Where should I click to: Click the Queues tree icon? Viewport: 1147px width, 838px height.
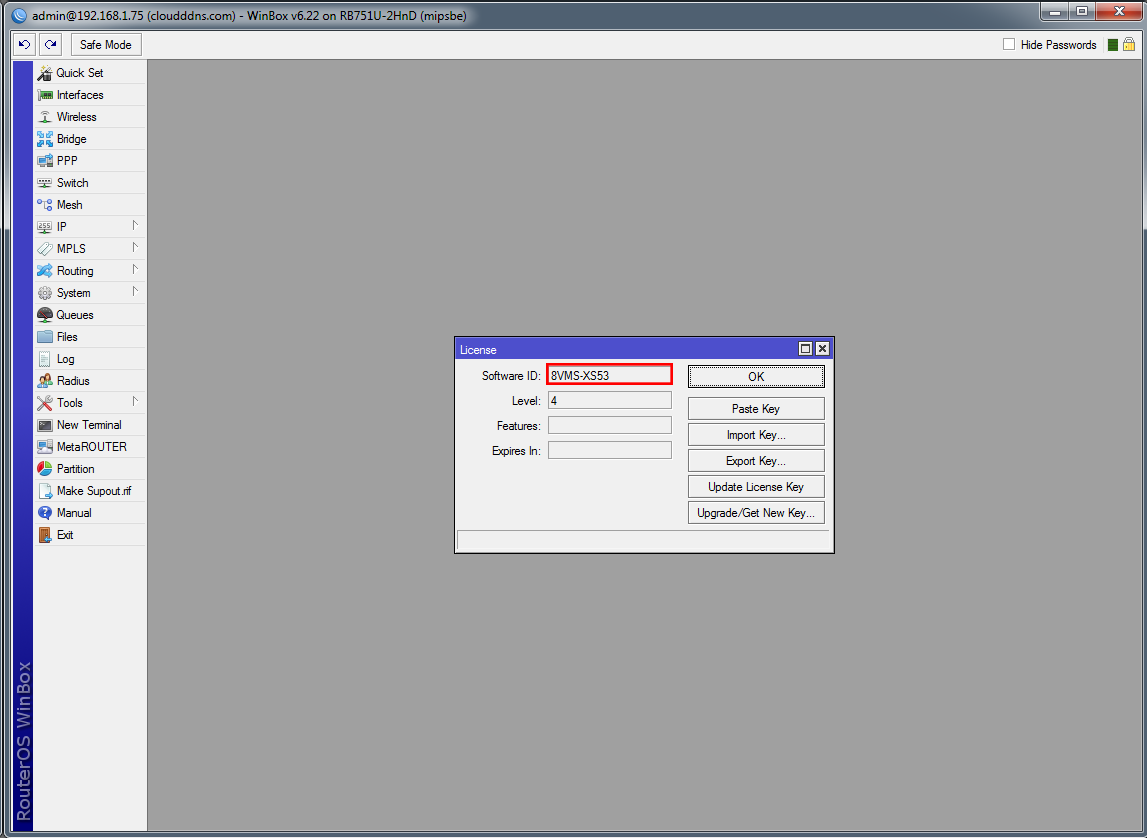point(45,315)
